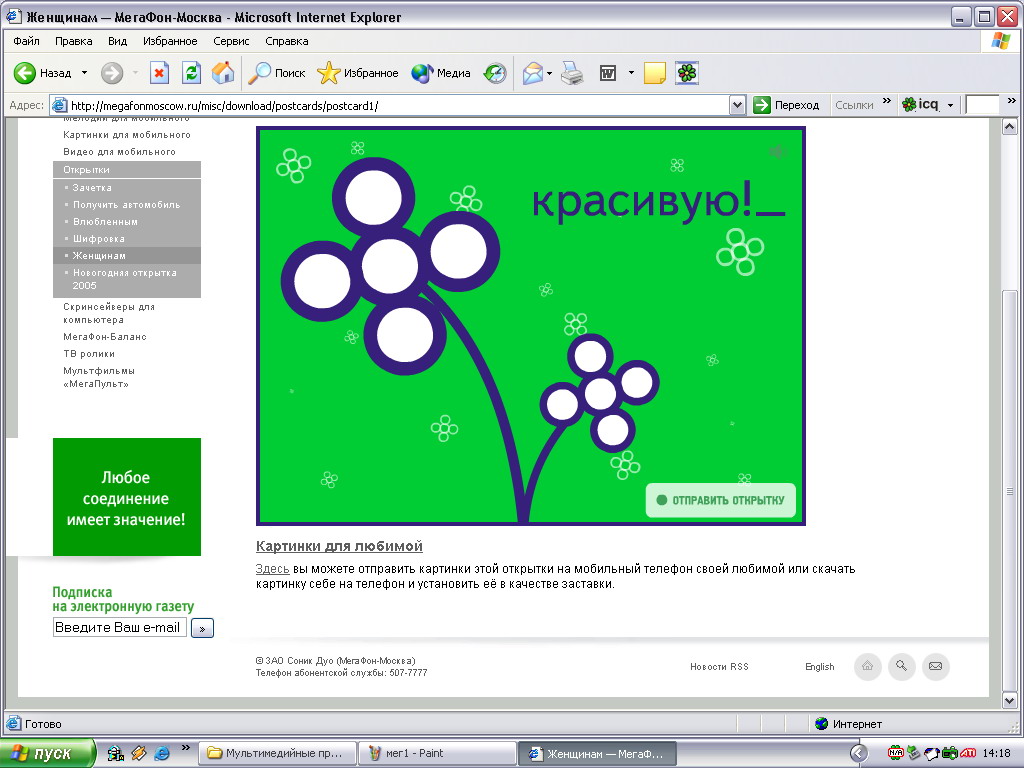
Task: Open the Зачетка postcard link
Action: (92, 187)
